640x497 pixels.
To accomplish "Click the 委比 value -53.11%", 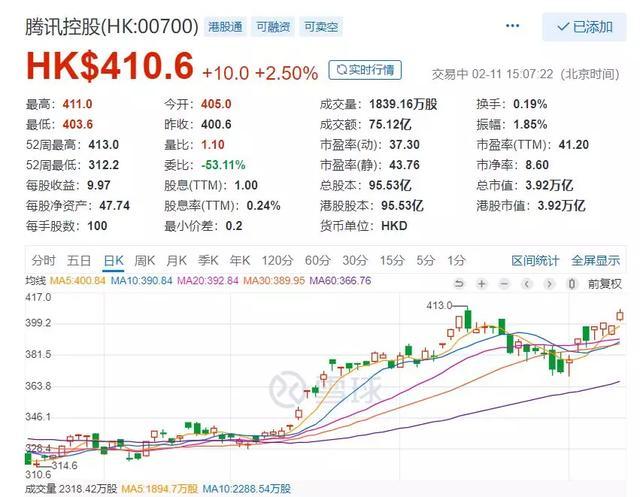I will [223, 165].
